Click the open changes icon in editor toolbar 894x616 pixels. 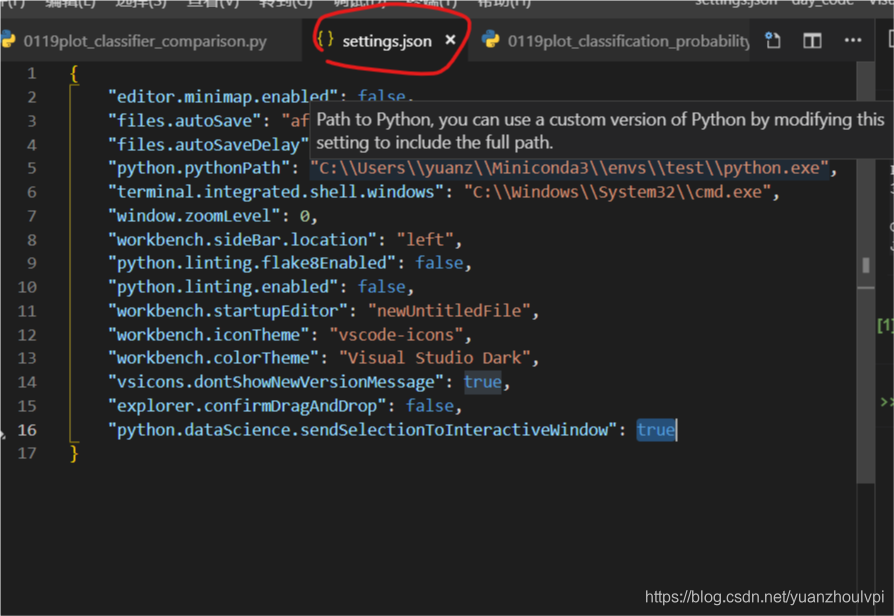pos(773,40)
